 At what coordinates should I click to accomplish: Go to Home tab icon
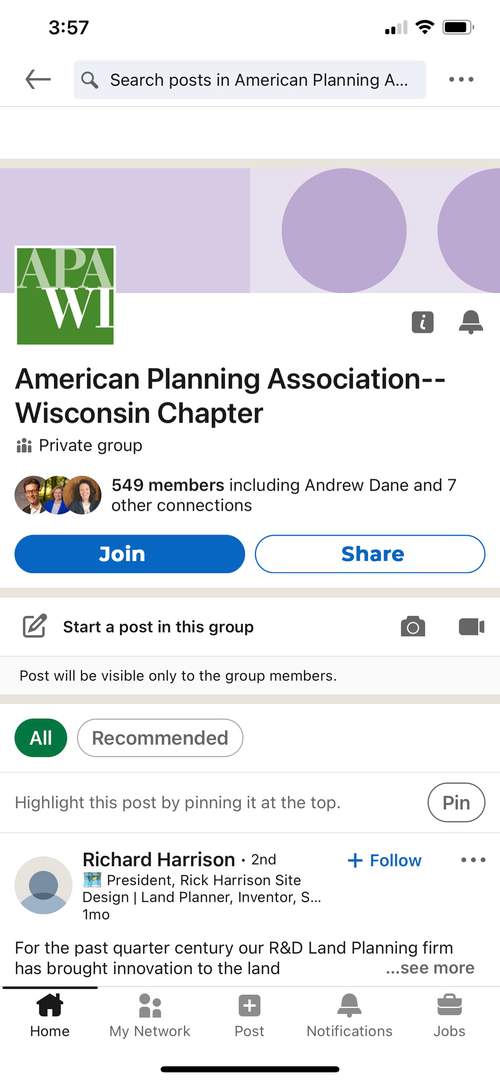(x=50, y=1005)
